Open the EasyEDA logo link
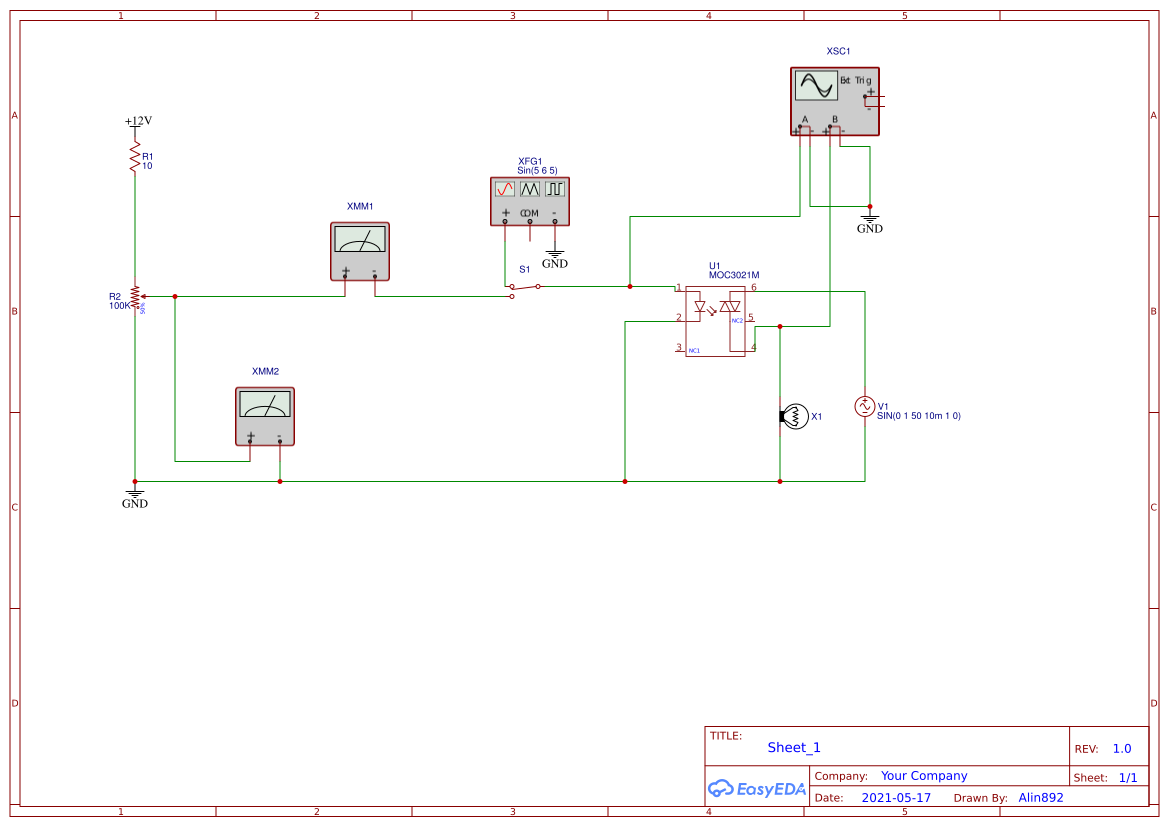Viewport: 1169px width, 827px height. [757, 789]
